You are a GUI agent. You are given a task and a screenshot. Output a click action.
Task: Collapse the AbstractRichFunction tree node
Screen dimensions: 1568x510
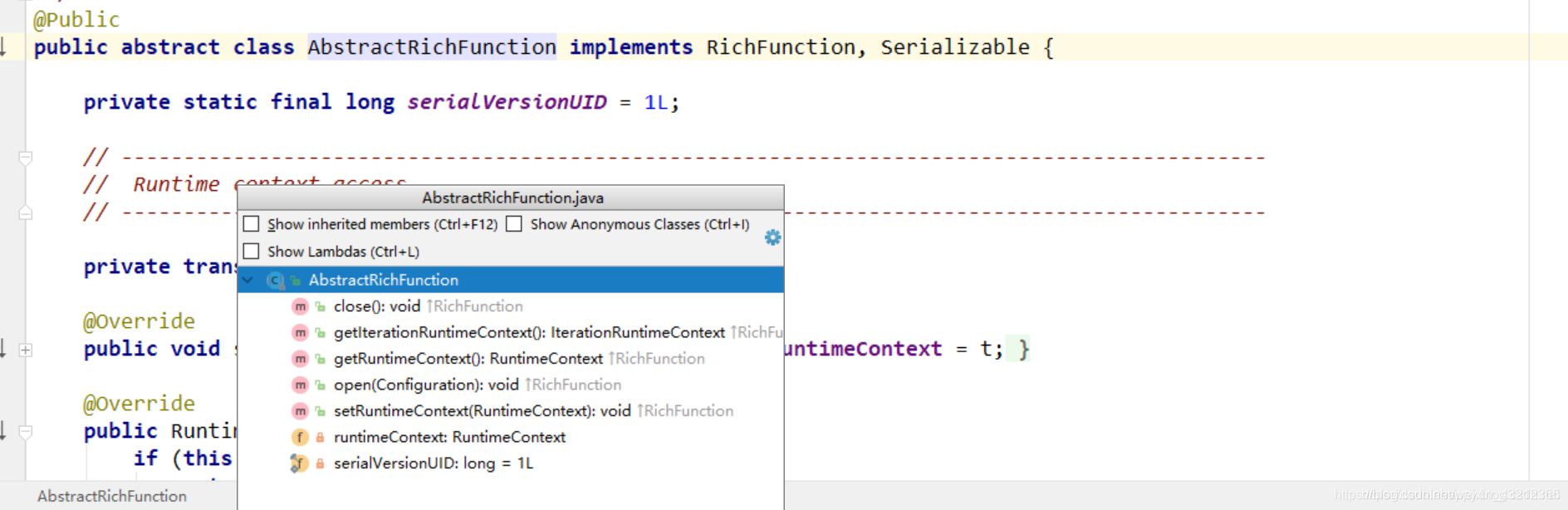[248, 280]
